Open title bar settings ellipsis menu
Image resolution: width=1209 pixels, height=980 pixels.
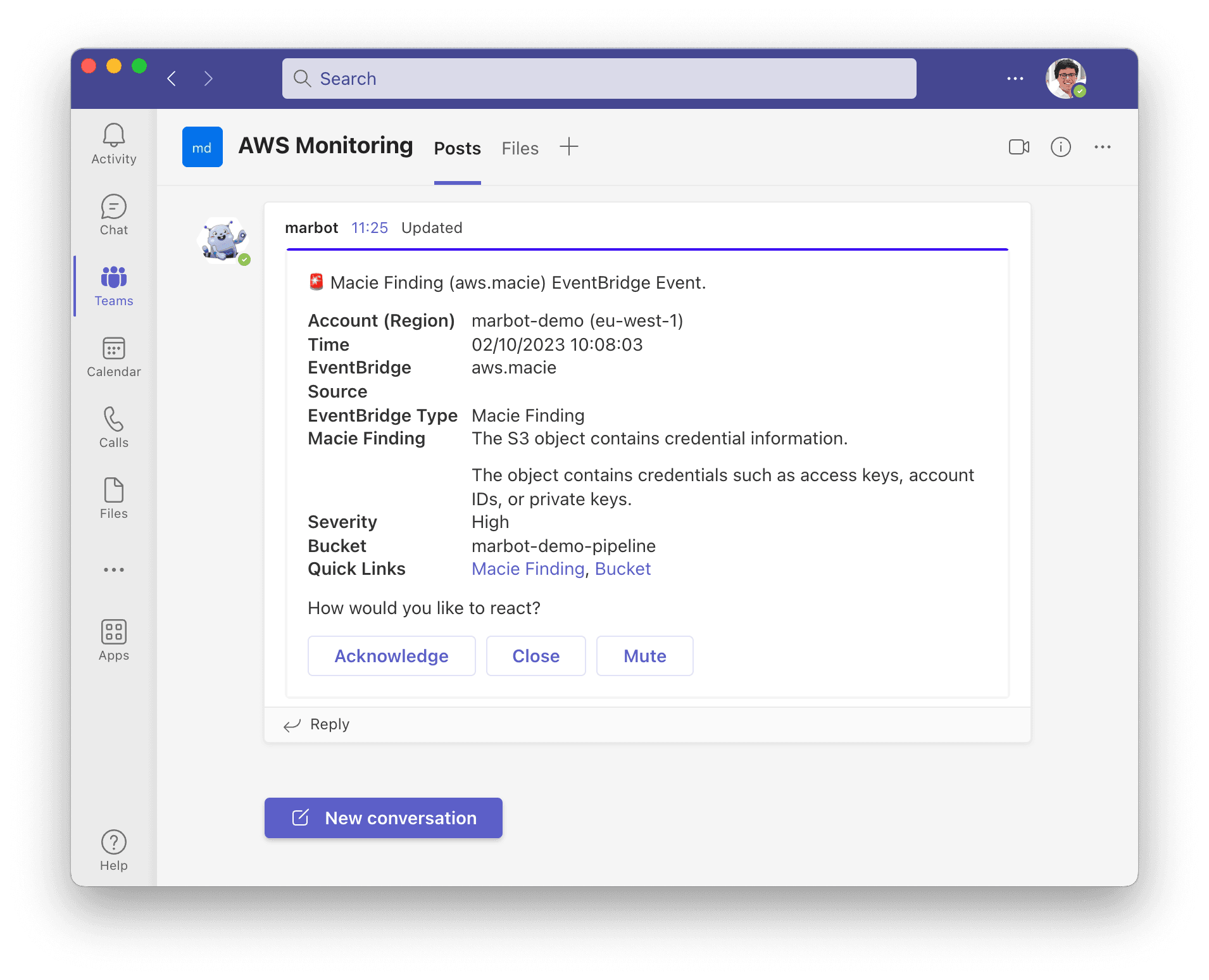pos(1015,79)
